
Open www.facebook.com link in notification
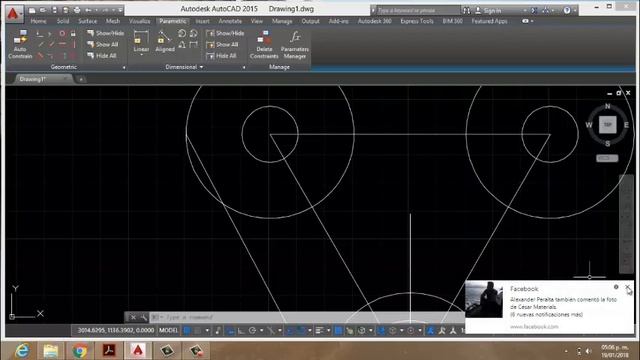coord(534,327)
